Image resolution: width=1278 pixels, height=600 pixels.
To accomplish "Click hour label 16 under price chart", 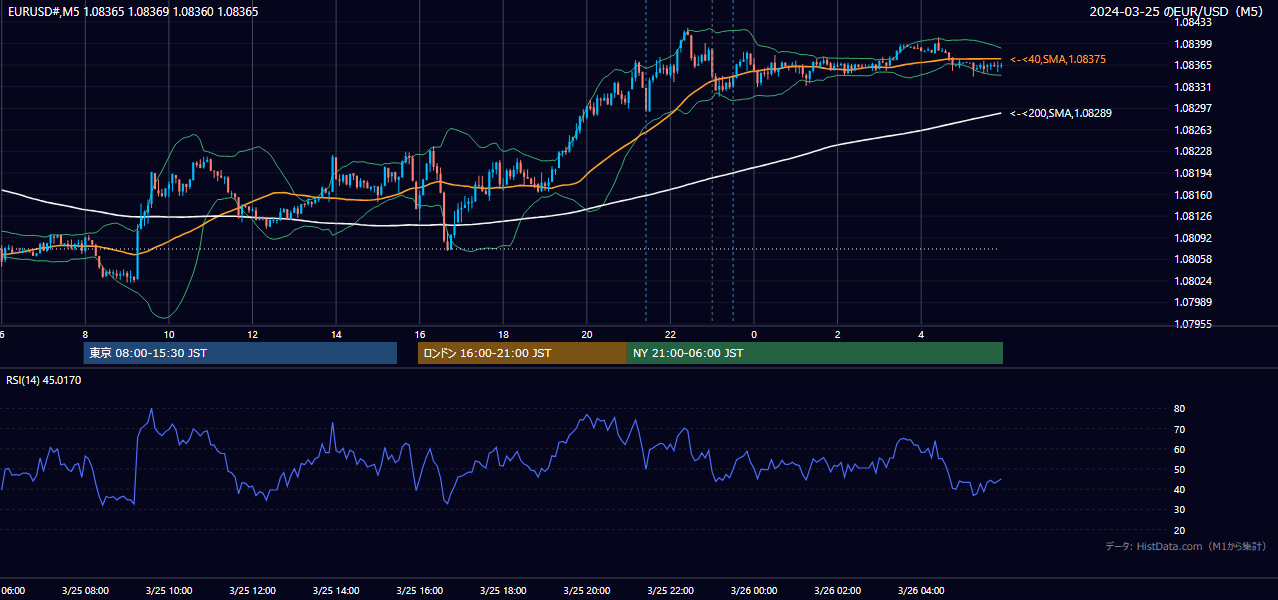I will [x=420, y=335].
